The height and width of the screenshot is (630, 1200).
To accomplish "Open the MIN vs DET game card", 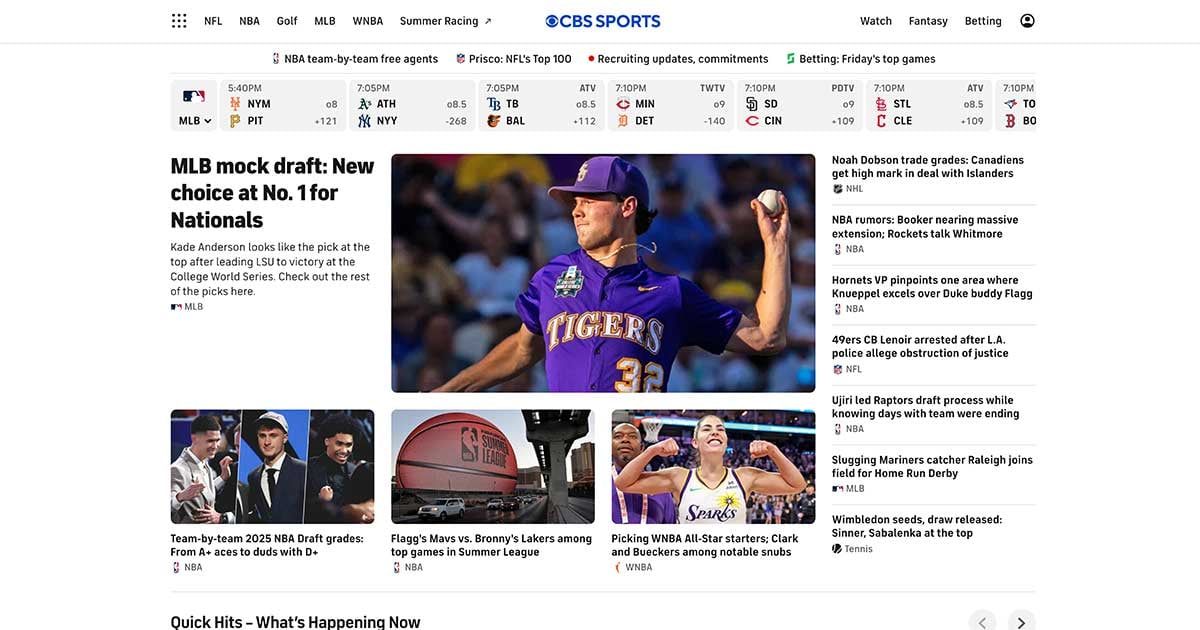I will (670, 105).
